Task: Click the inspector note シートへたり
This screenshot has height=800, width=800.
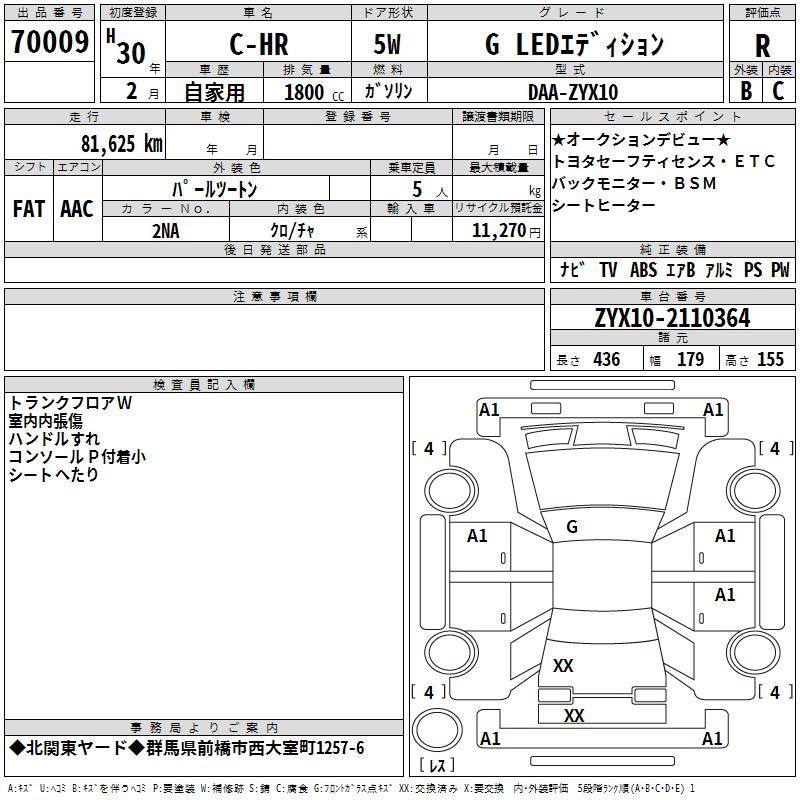Action: click(x=53, y=474)
